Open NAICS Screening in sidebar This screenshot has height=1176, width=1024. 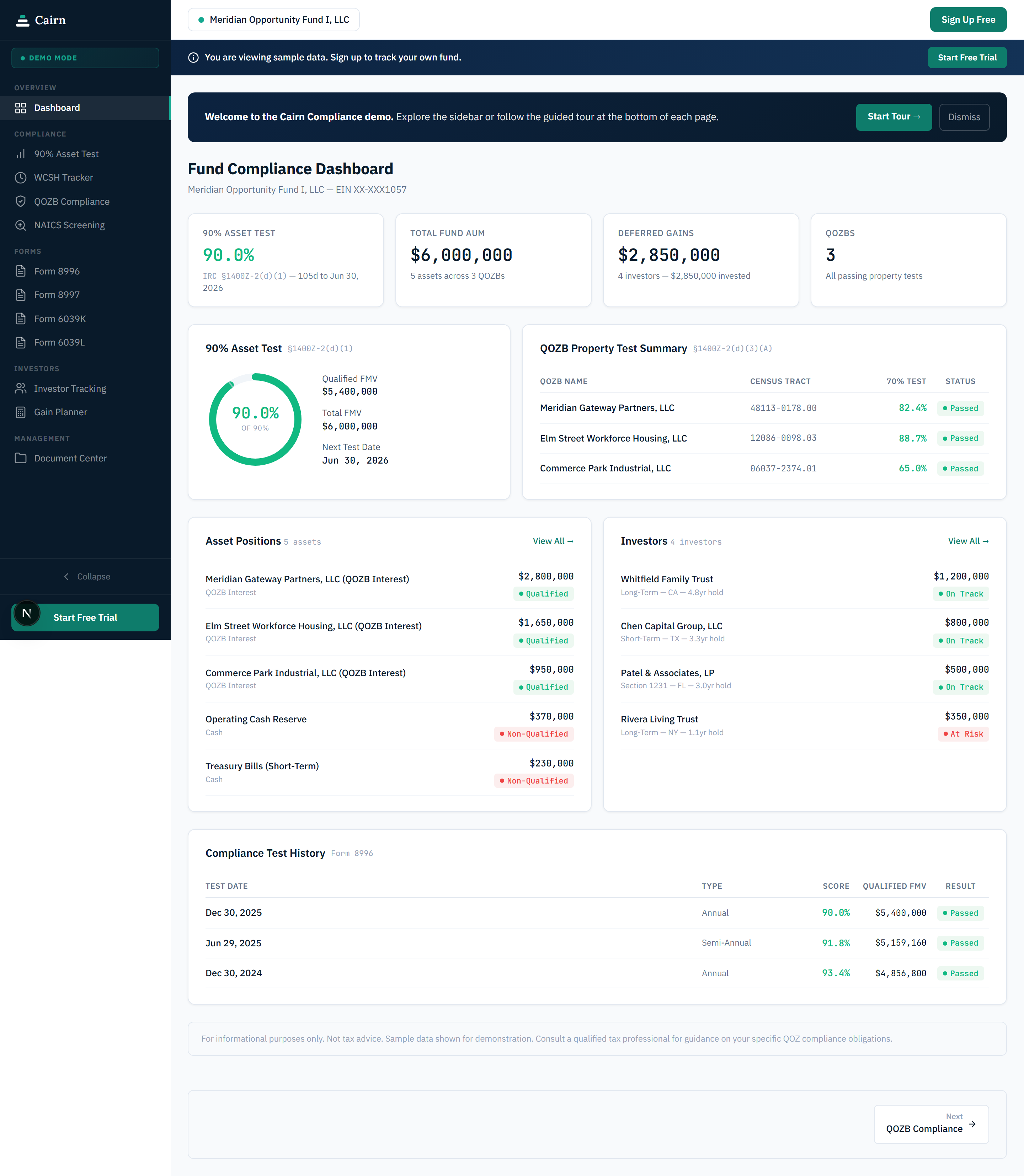click(85, 225)
